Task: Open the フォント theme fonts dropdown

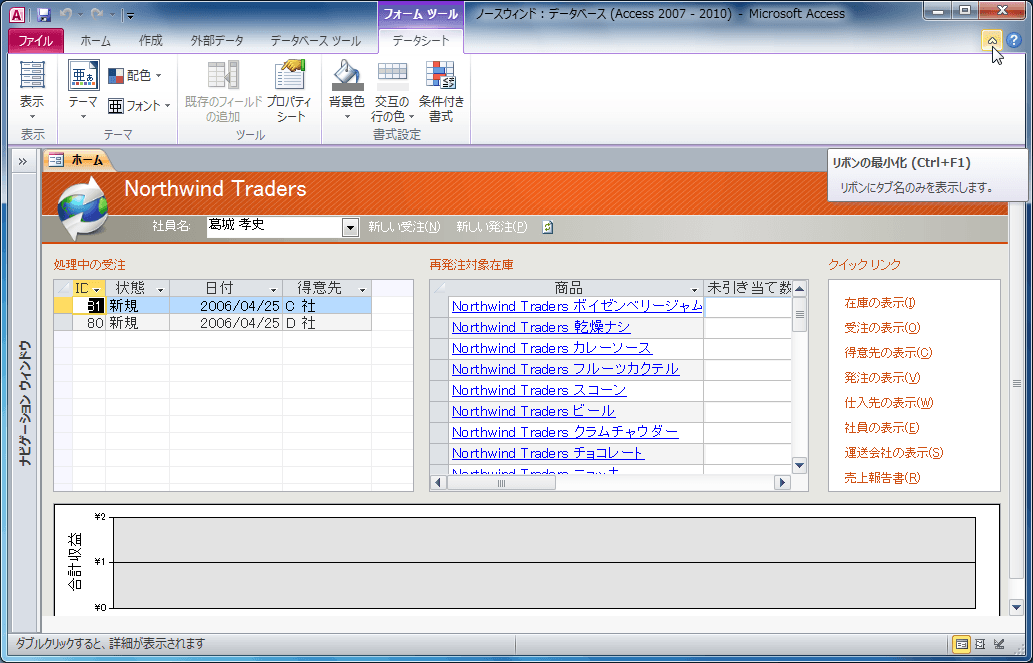Action: [x=139, y=105]
